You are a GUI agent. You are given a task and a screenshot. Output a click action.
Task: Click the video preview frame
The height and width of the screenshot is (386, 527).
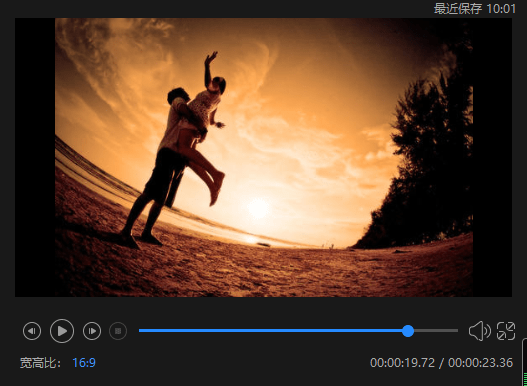click(264, 157)
